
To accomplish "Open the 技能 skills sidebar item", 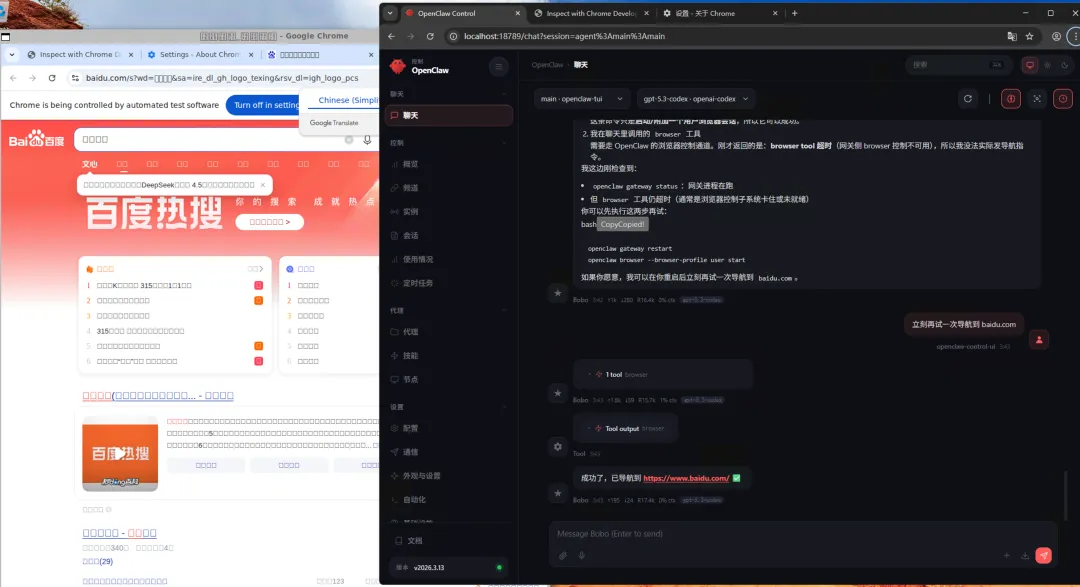I will 448,356.
